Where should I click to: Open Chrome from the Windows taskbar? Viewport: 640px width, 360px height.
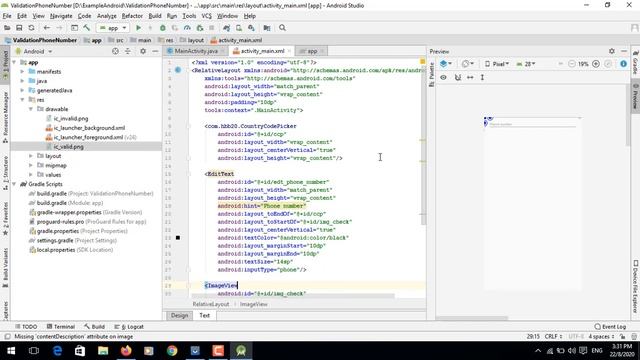pyautogui.click(x=172, y=351)
